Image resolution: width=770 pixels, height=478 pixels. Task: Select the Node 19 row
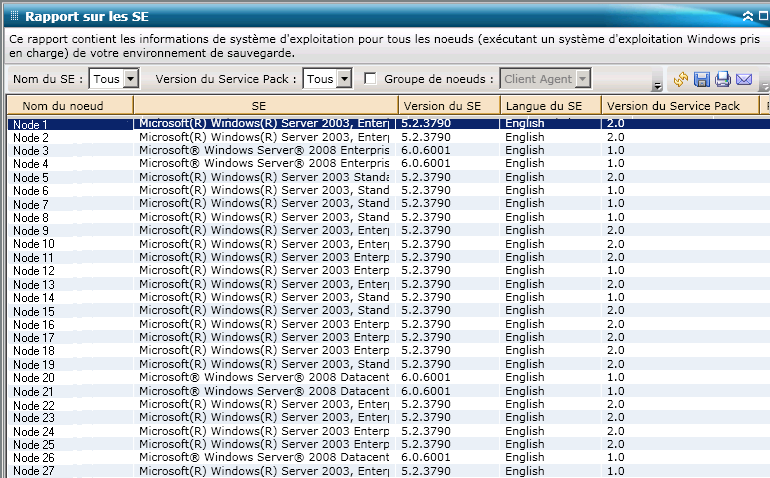coord(388,364)
